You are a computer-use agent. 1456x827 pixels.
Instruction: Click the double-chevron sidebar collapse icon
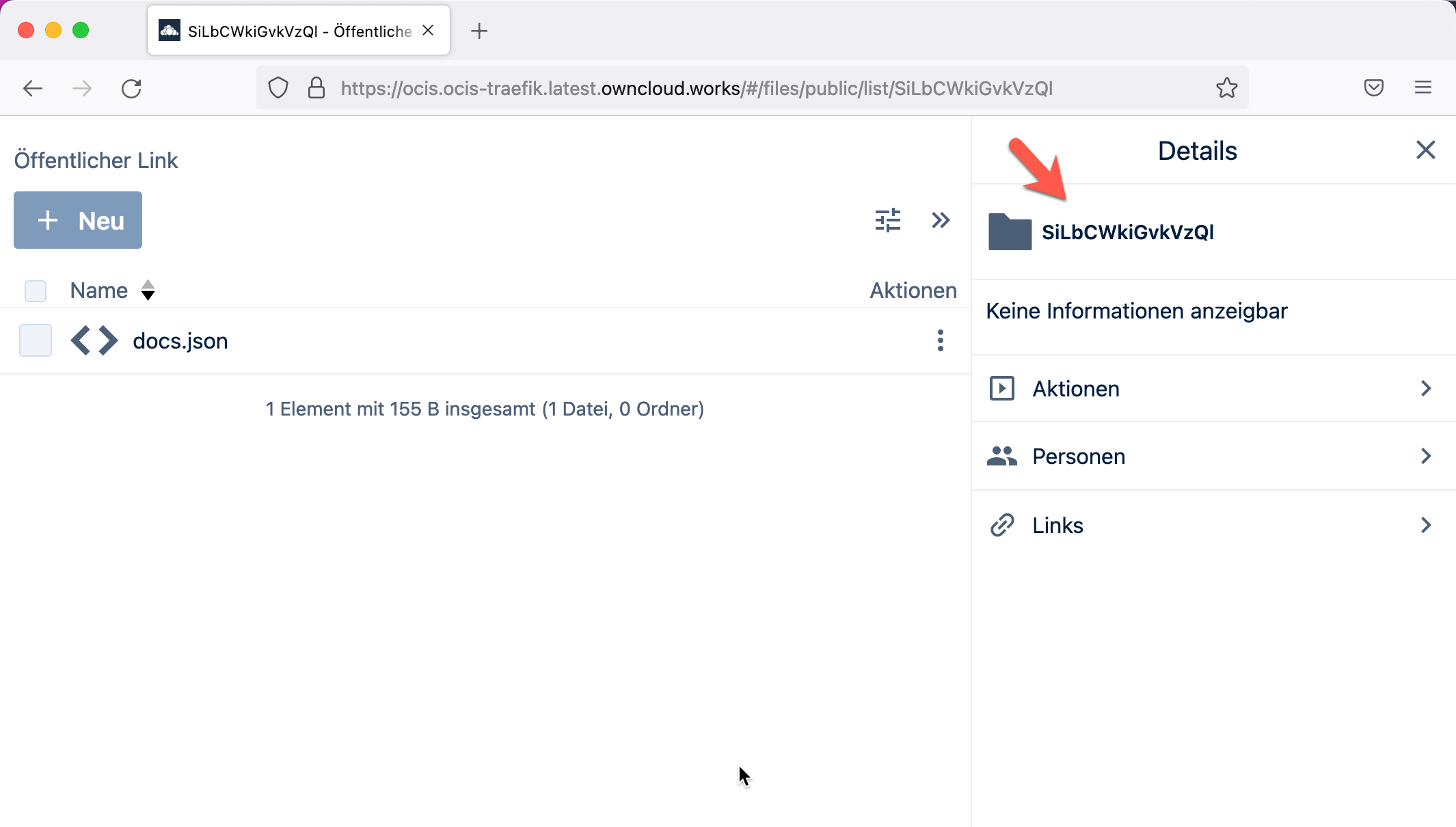(x=941, y=220)
